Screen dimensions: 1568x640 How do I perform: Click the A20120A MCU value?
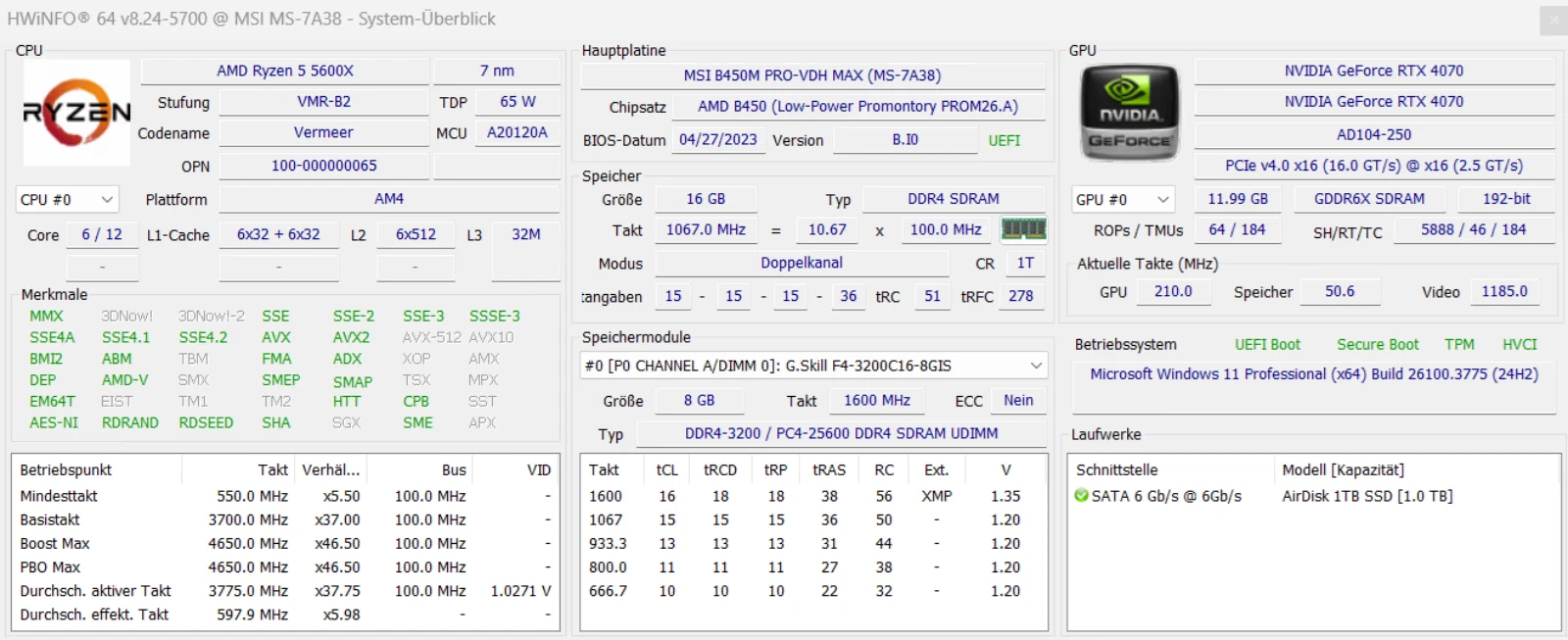tap(517, 132)
